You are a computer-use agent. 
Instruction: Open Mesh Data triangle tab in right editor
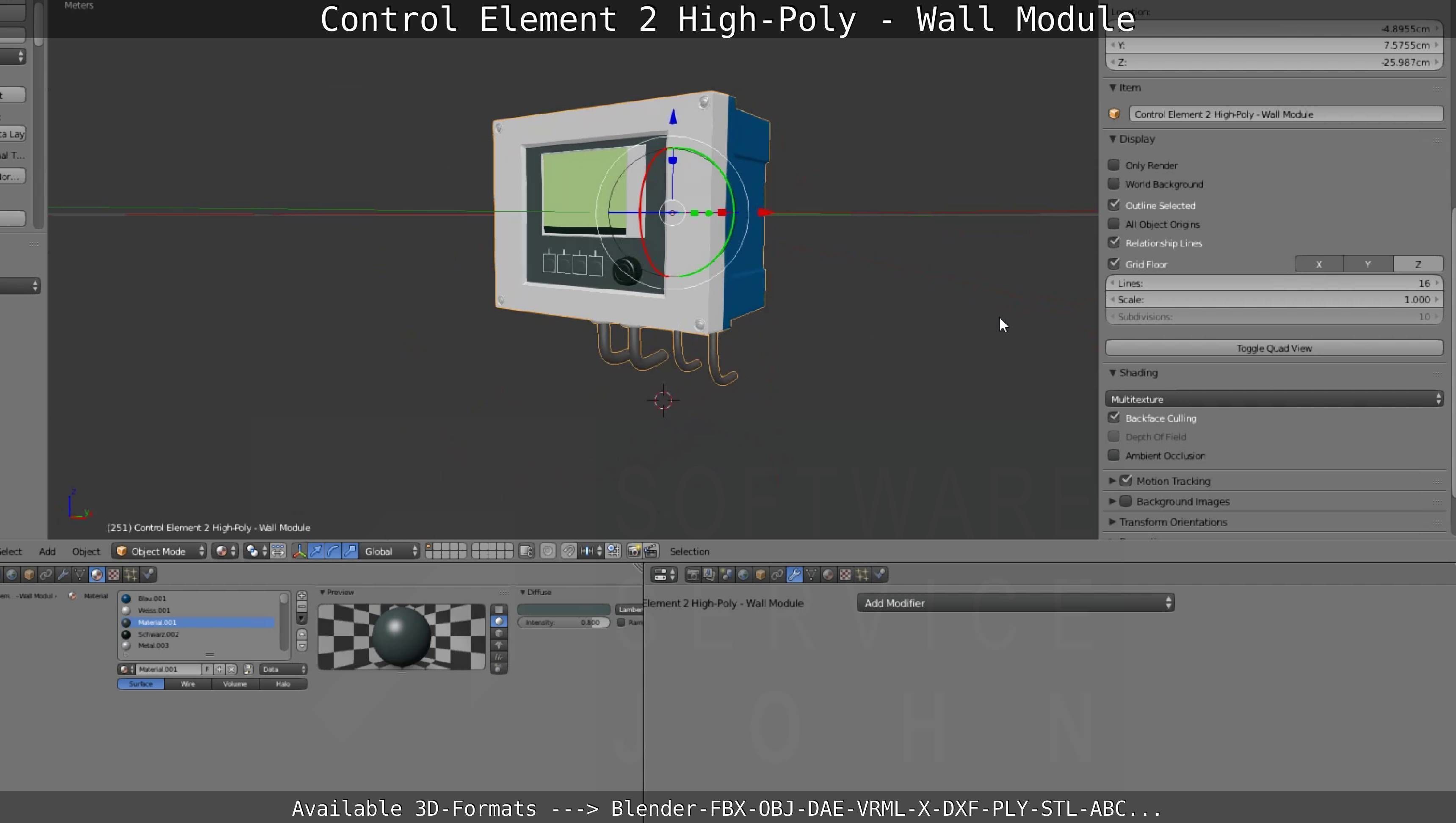point(811,575)
